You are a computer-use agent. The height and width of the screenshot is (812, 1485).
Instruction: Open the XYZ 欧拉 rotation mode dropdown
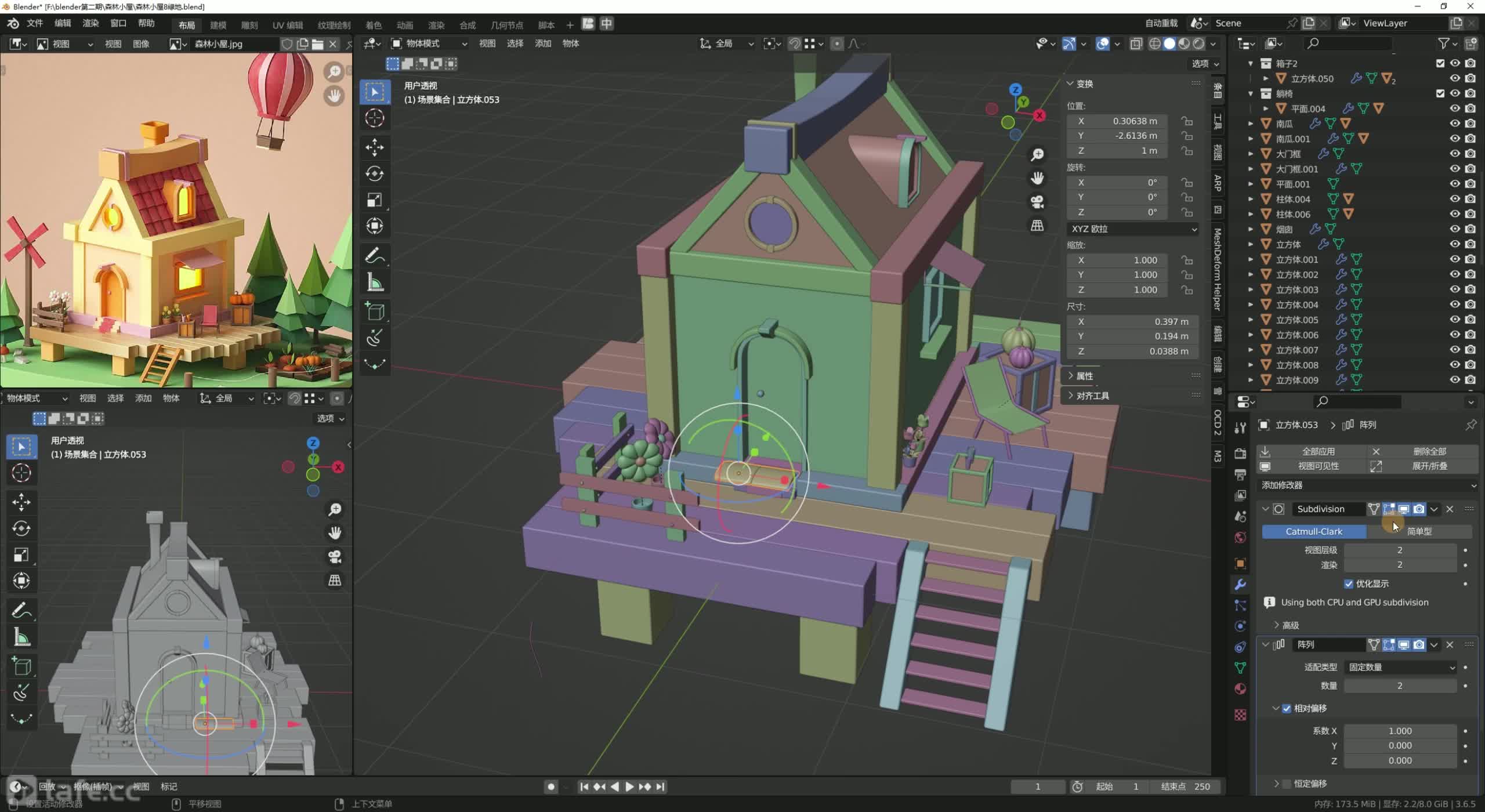tap(1133, 229)
